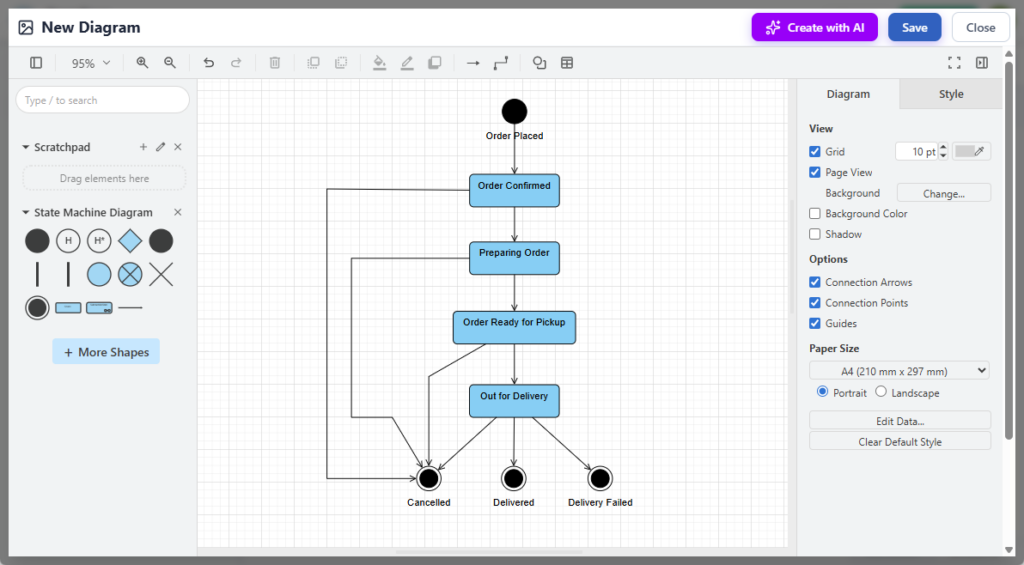Open the waypoints connector style icon

[501, 63]
